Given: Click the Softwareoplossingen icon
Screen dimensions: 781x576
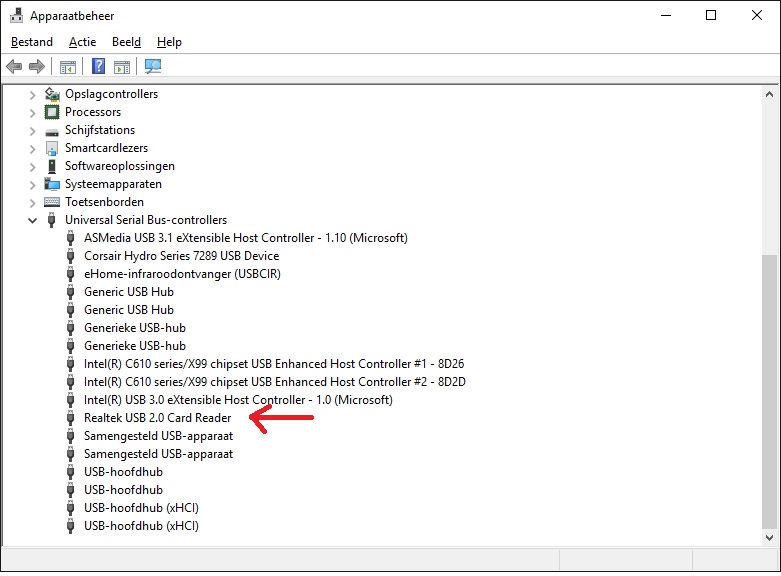Looking at the screenshot, I should click(x=52, y=166).
